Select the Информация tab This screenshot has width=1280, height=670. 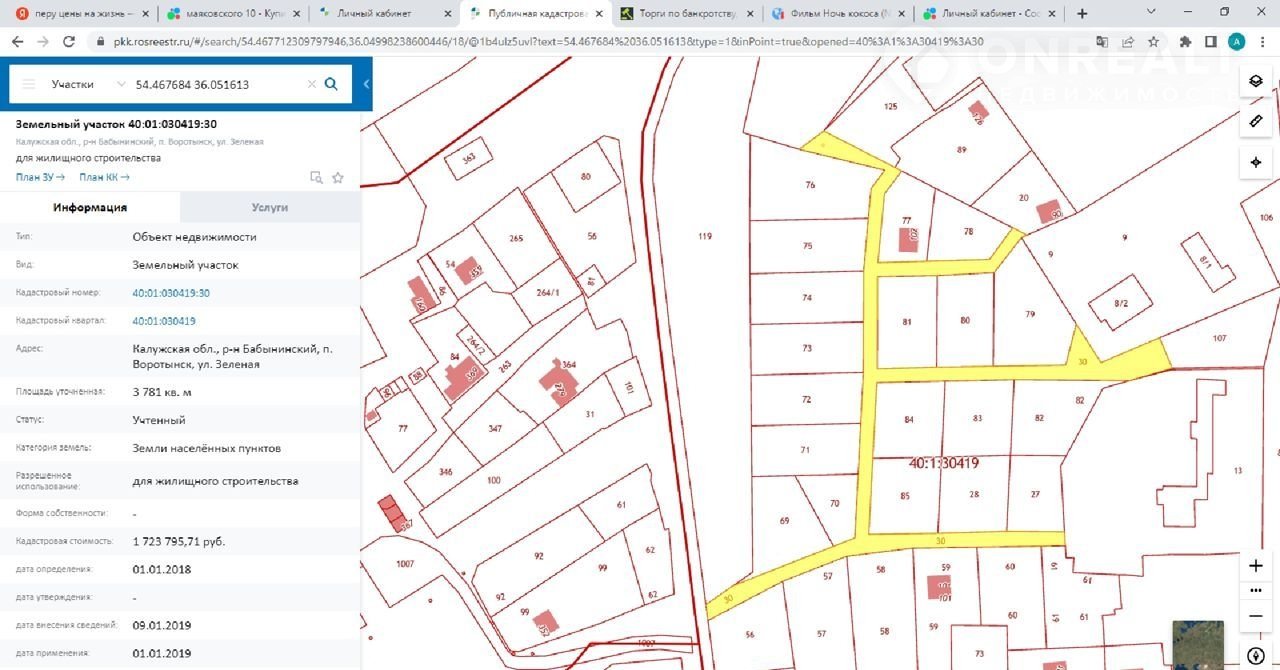pyautogui.click(x=90, y=207)
